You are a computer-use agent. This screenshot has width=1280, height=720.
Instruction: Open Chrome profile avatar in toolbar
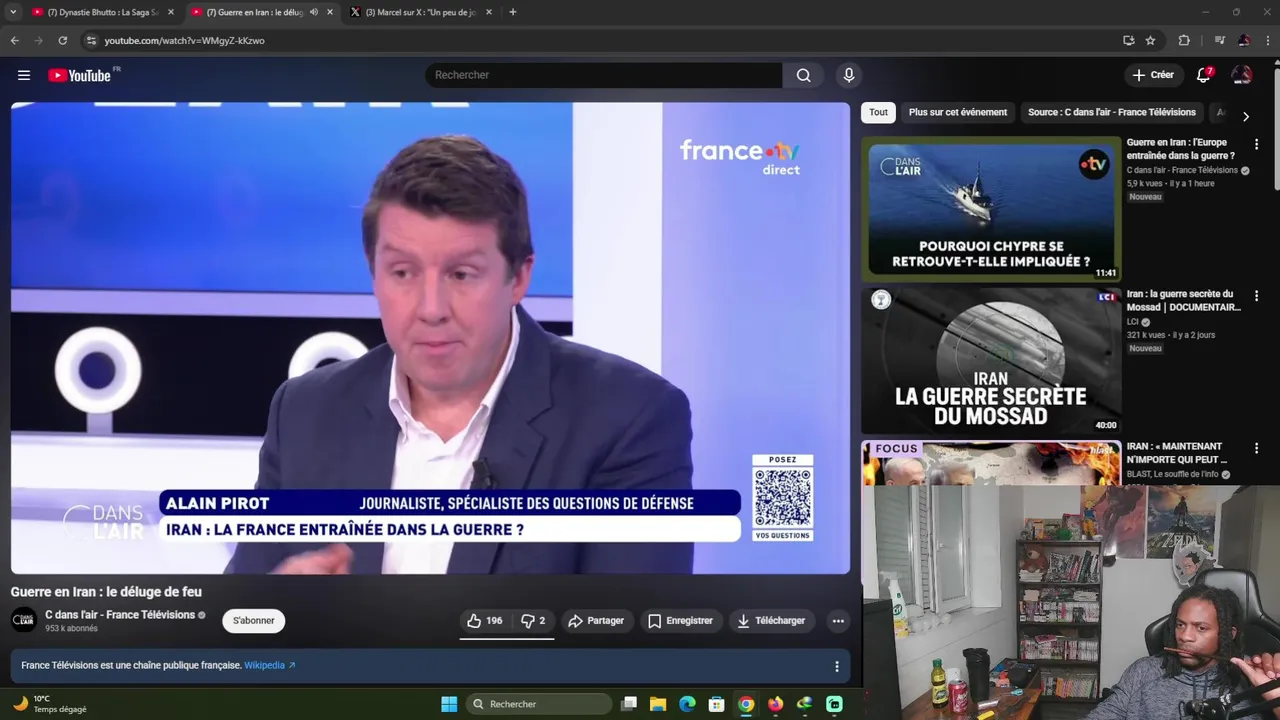coord(1243,40)
